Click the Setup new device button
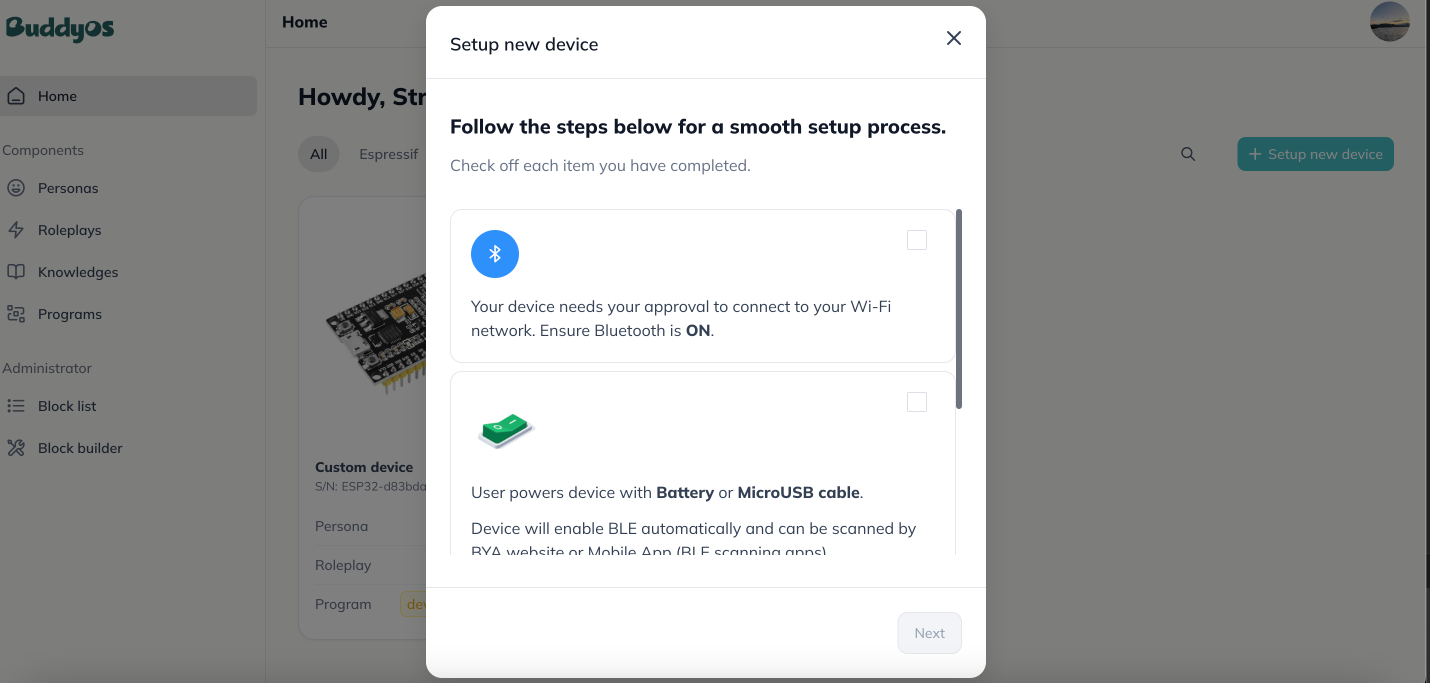Viewport: 1430px width, 683px height. [x=1316, y=154]
